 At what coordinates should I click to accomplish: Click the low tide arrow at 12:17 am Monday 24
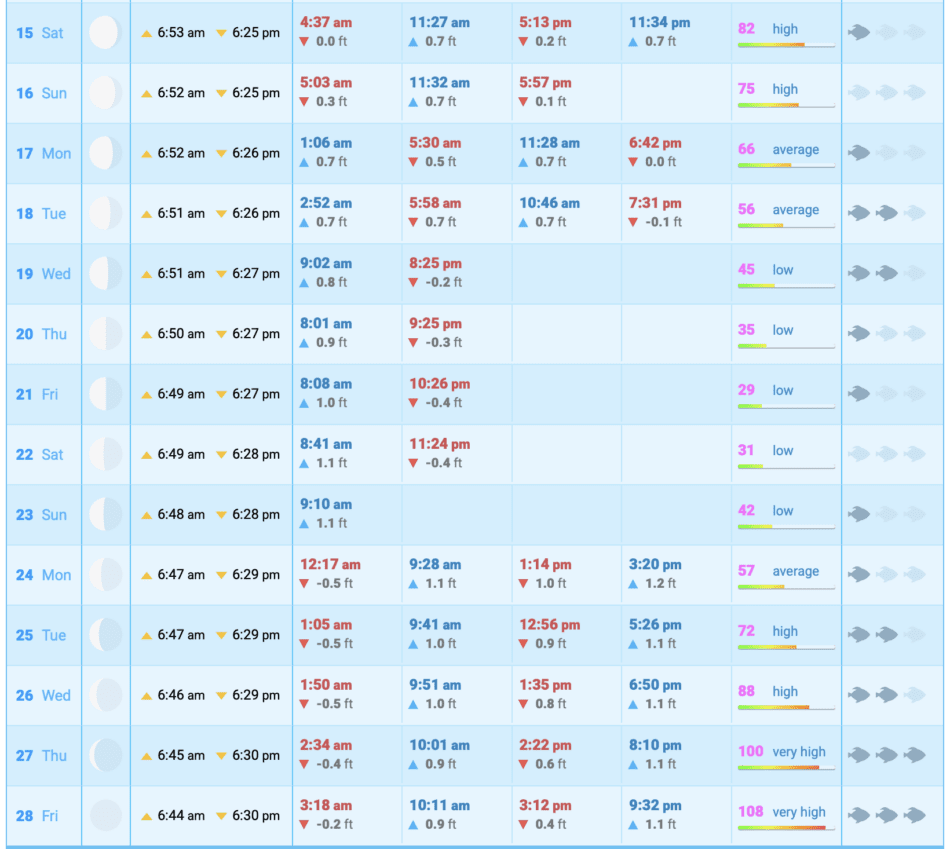tap(305, 584)
